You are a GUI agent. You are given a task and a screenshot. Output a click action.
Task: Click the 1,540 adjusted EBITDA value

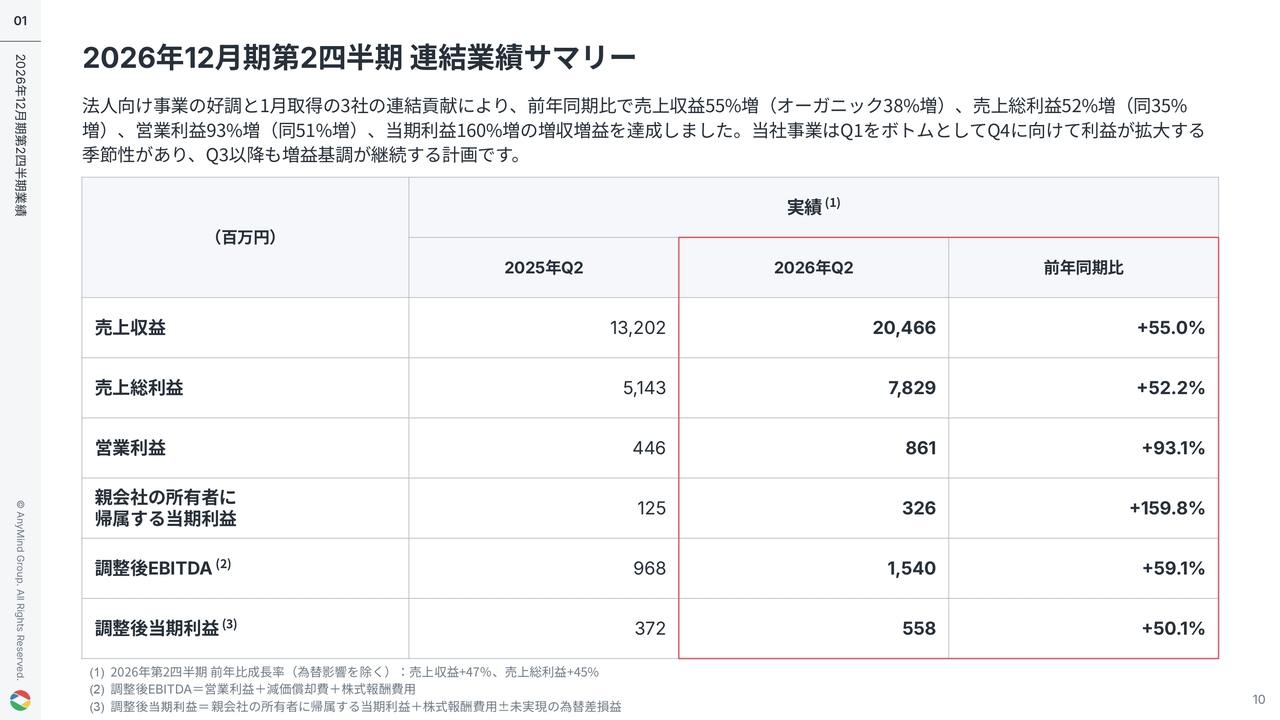pyautogui.click(x=911, y=568)
